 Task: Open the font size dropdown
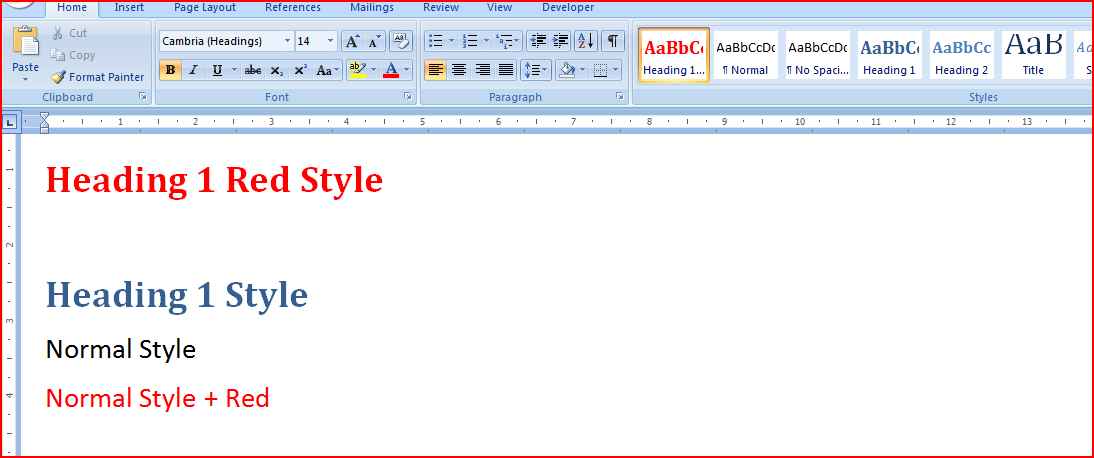coord(331,41)
